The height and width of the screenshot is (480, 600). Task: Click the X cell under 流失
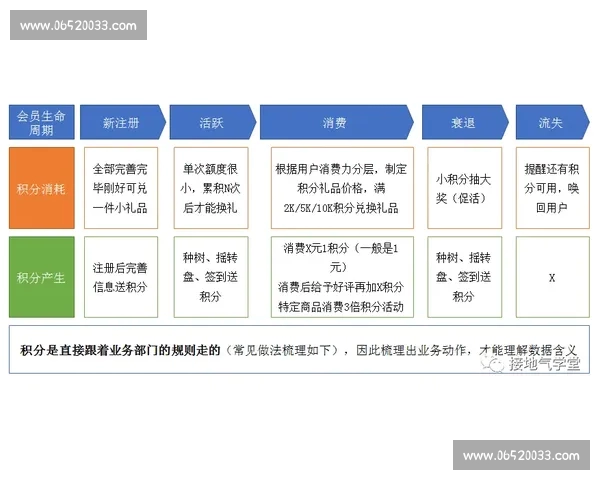point(553,277)
